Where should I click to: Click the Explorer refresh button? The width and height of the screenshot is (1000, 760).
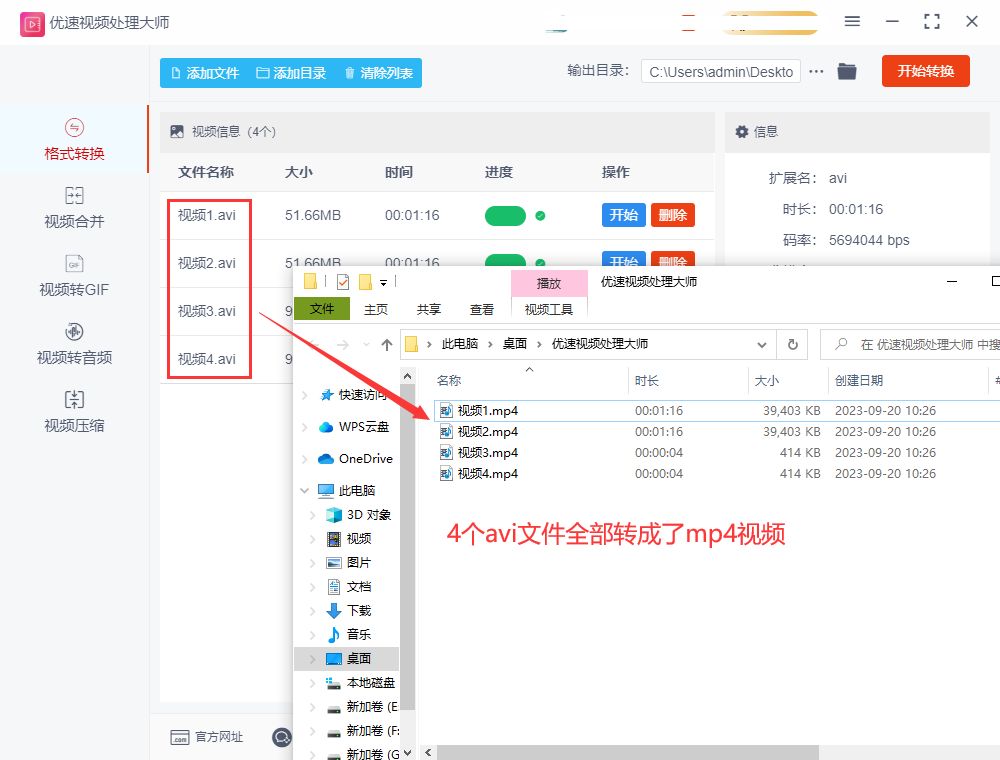(x=793, y=344)
